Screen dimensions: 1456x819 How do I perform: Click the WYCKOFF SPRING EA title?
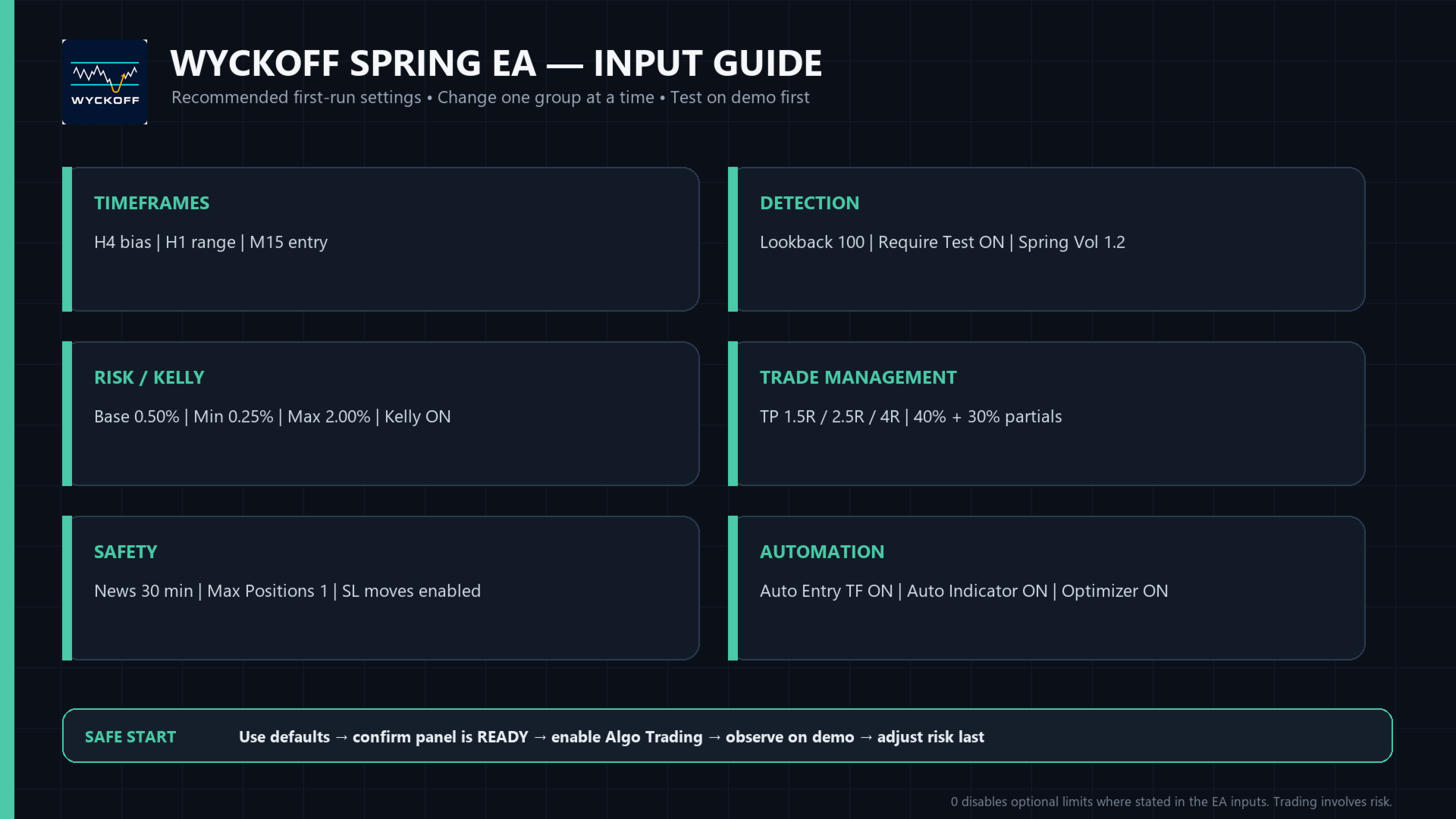[496, 63]
